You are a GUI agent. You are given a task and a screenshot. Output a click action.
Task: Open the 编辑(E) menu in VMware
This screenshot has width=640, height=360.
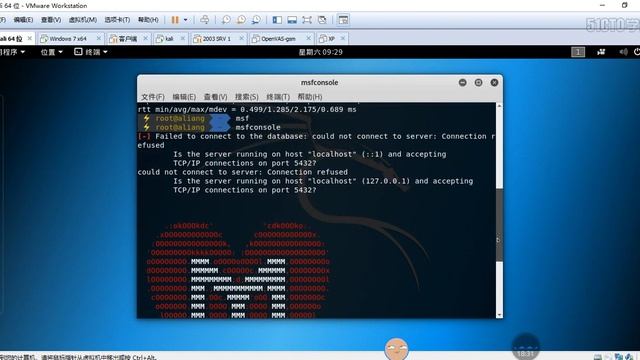pyautogui.click(x=23, y=20)
